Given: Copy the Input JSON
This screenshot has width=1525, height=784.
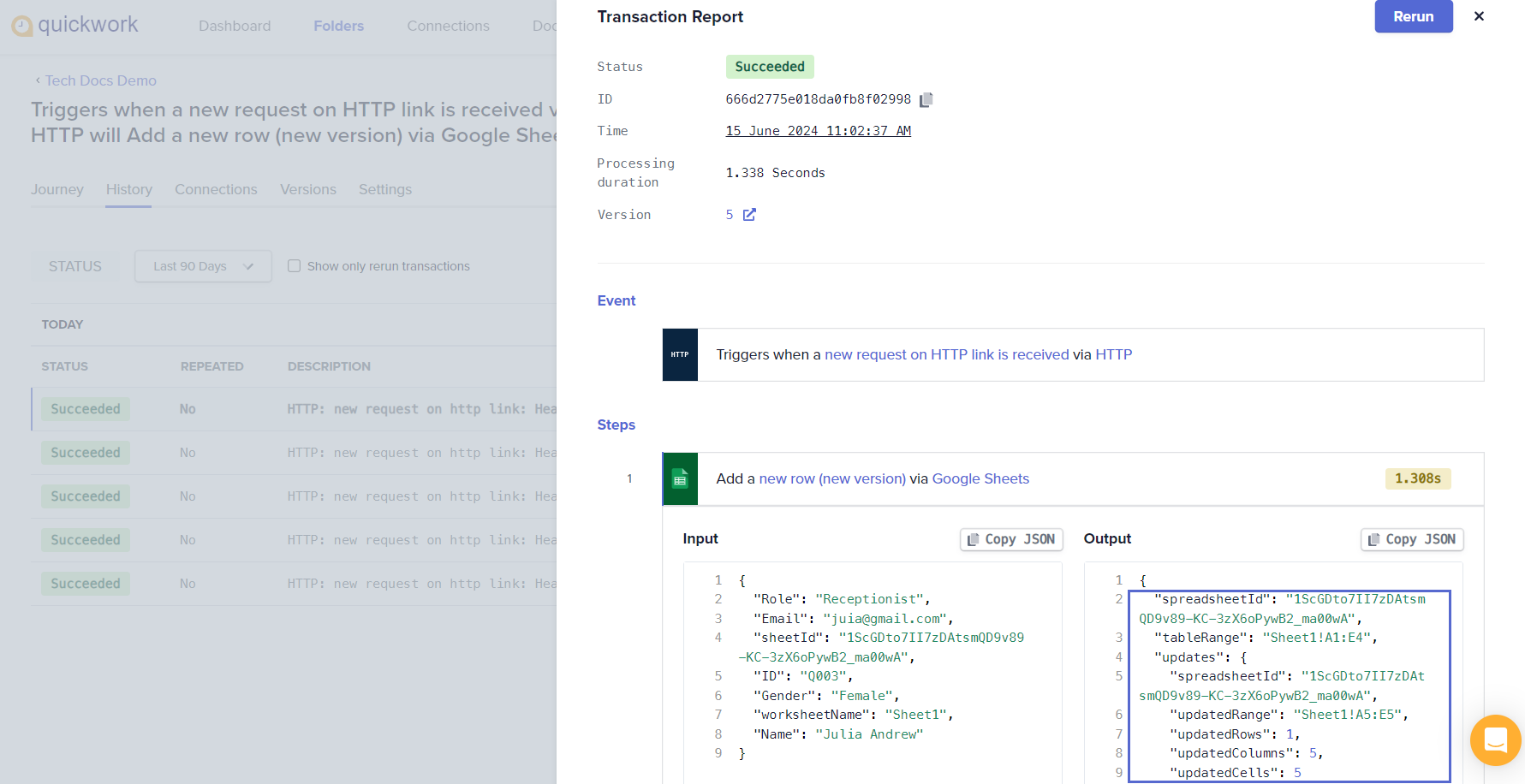Looking at the screenshot, I should pyautogui.click(x=1011, y=539).
